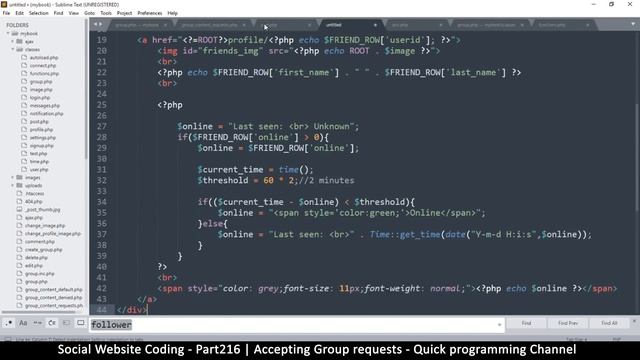Expand the ajax folder
This screenshot has width=640, height=360.
point(13,42)
